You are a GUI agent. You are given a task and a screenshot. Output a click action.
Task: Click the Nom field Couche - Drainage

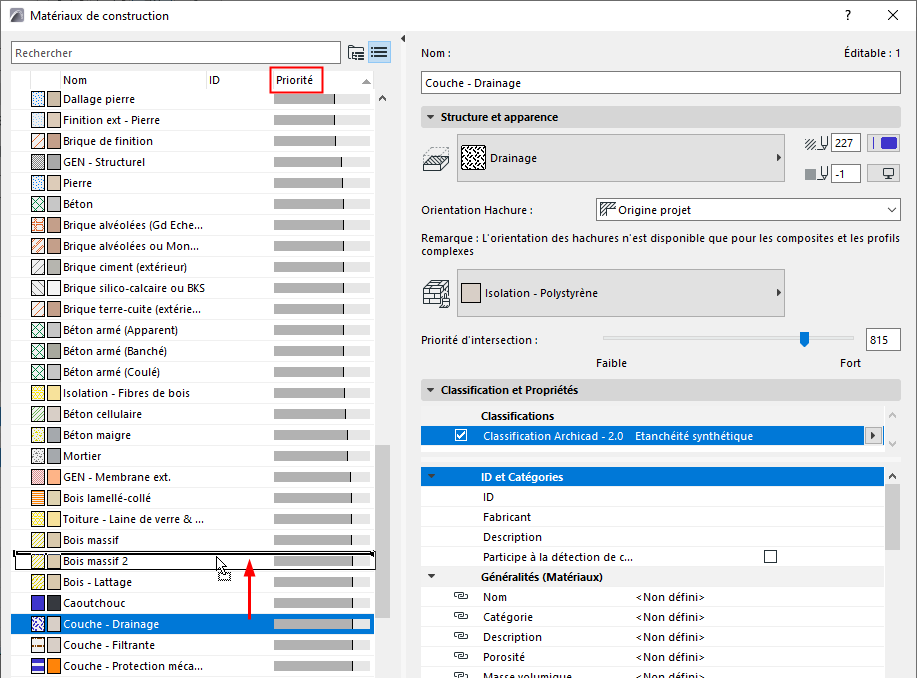(x=660, y=82)
